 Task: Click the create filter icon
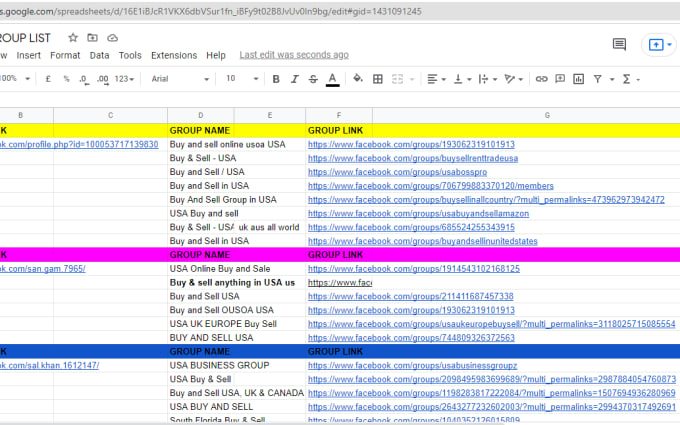pyautogui.click(x=598, y=79)
